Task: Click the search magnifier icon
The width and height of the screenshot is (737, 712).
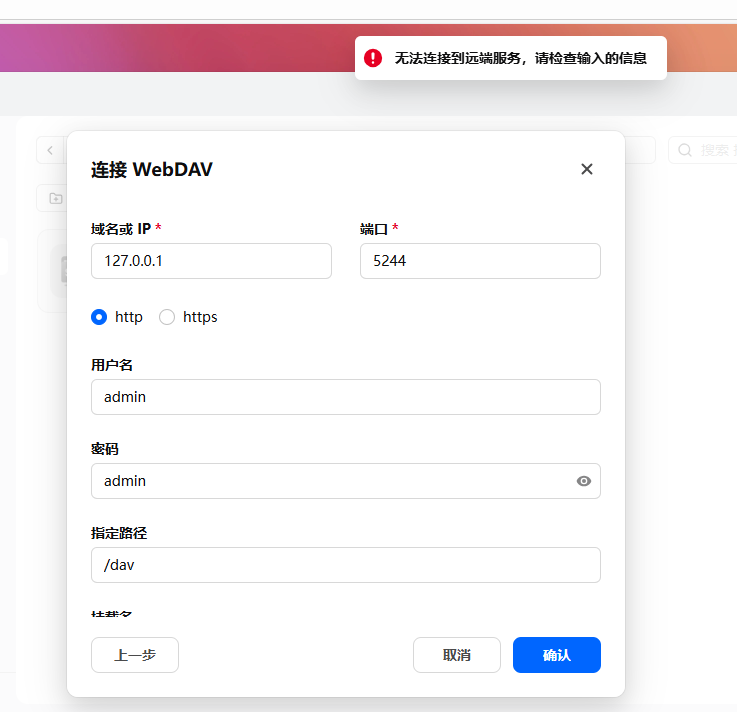Action: click(x=685, y=150)
